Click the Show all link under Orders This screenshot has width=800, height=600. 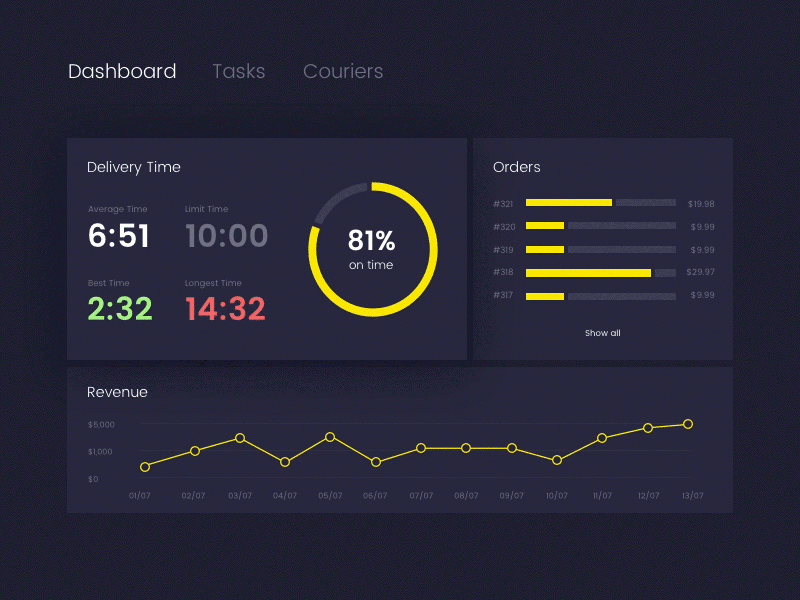point(602,333)
